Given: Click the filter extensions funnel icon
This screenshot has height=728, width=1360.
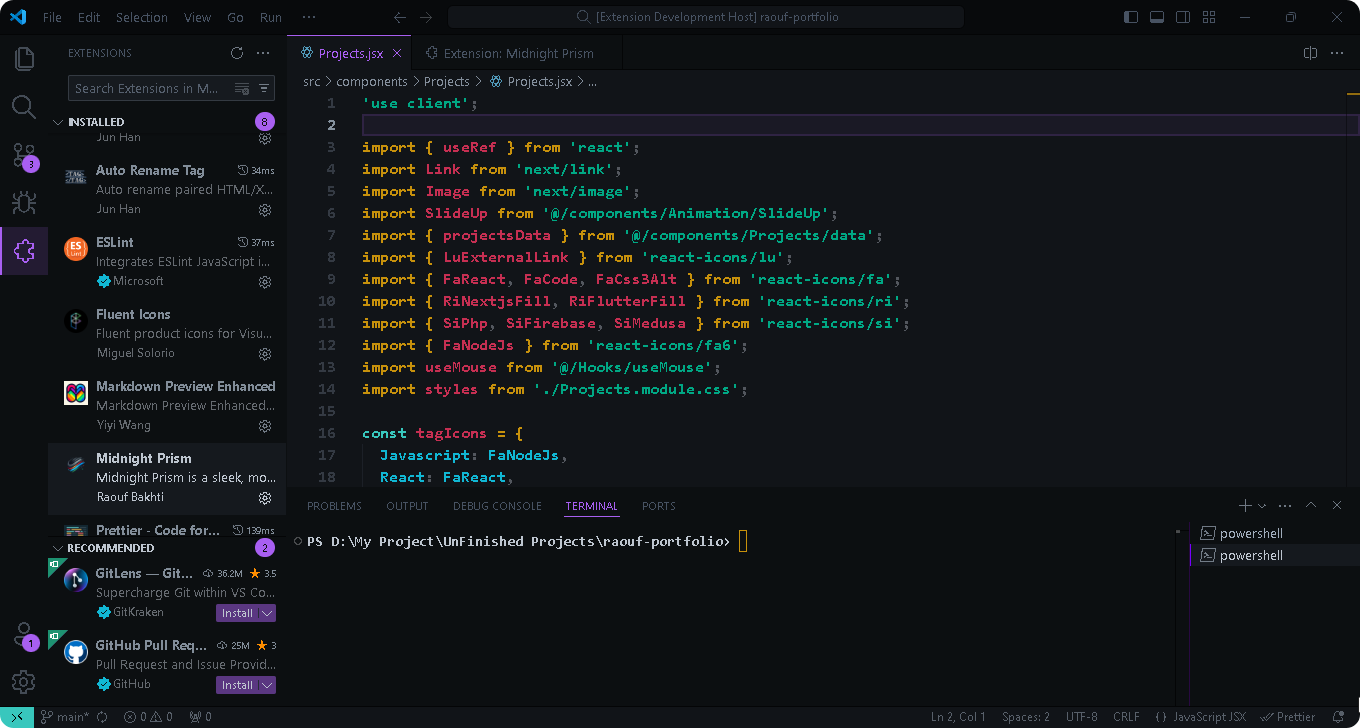Looking at the screenshot, I should pyautogui.click(x=265, y=88).
